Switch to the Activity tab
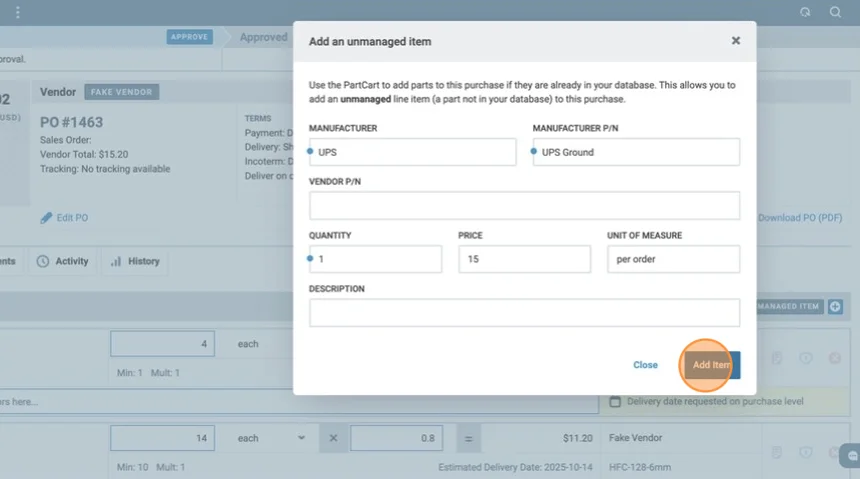This screenshot has width=860, height=479. (63, 261)
